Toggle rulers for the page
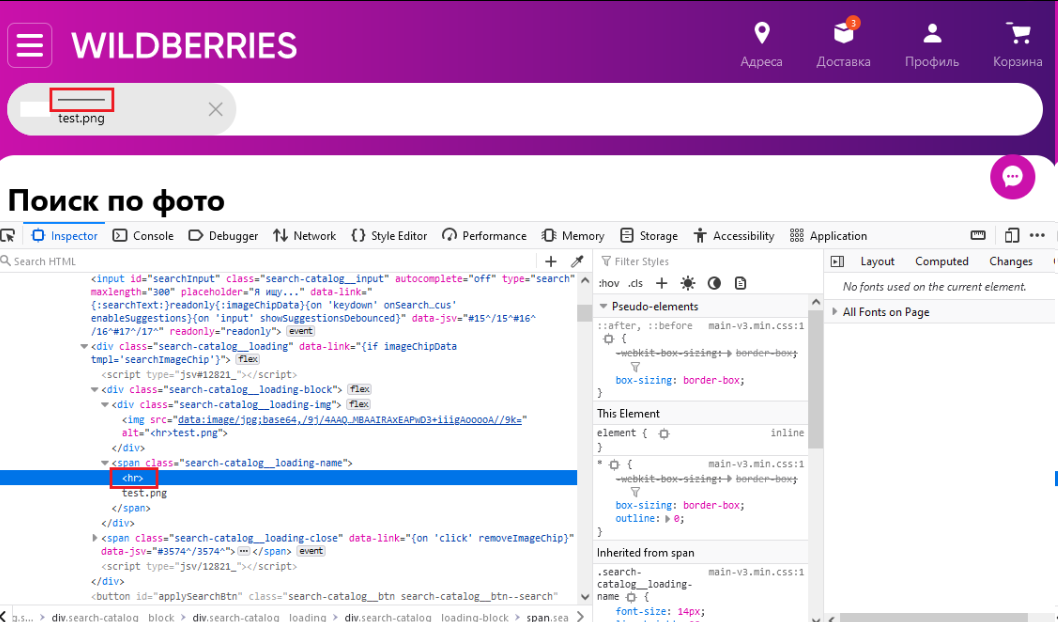Screen dimensions: 1058x622 978,235
